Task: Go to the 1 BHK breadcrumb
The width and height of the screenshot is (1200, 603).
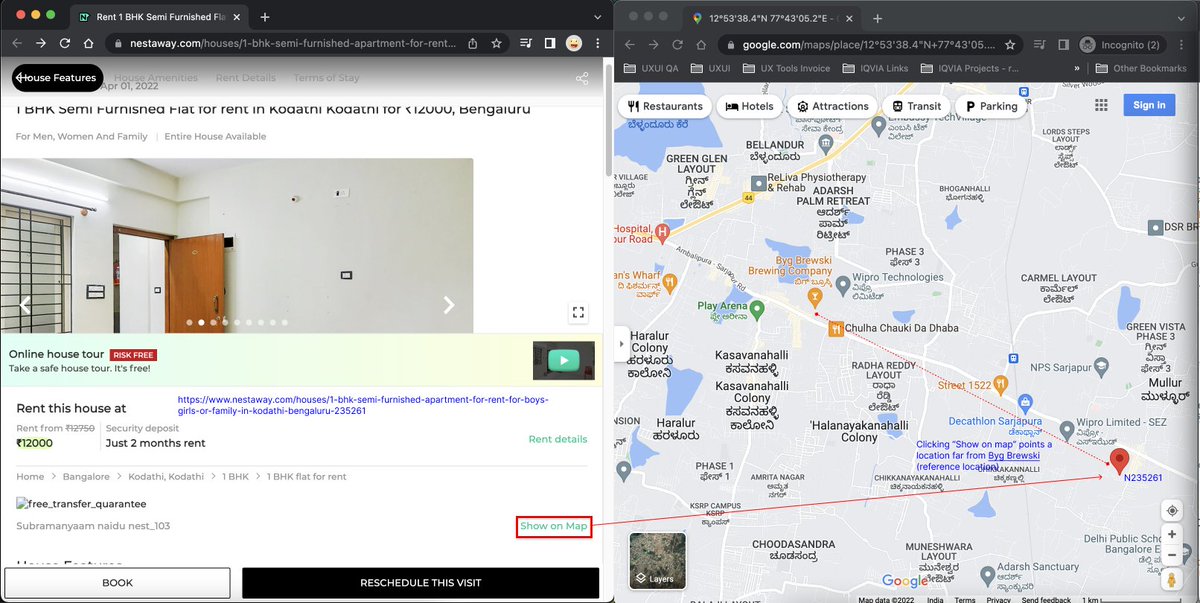Action: pyautogui.click(x=235, y=477)
